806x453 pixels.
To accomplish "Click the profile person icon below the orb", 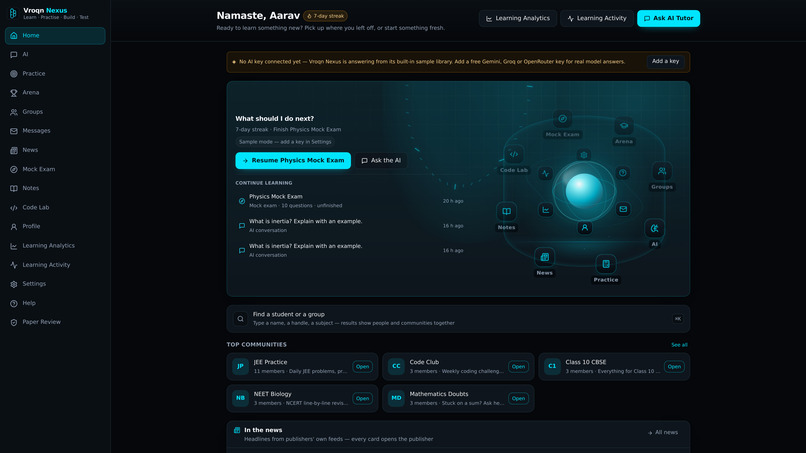I will pyautogui.click(x=584, y=228).
